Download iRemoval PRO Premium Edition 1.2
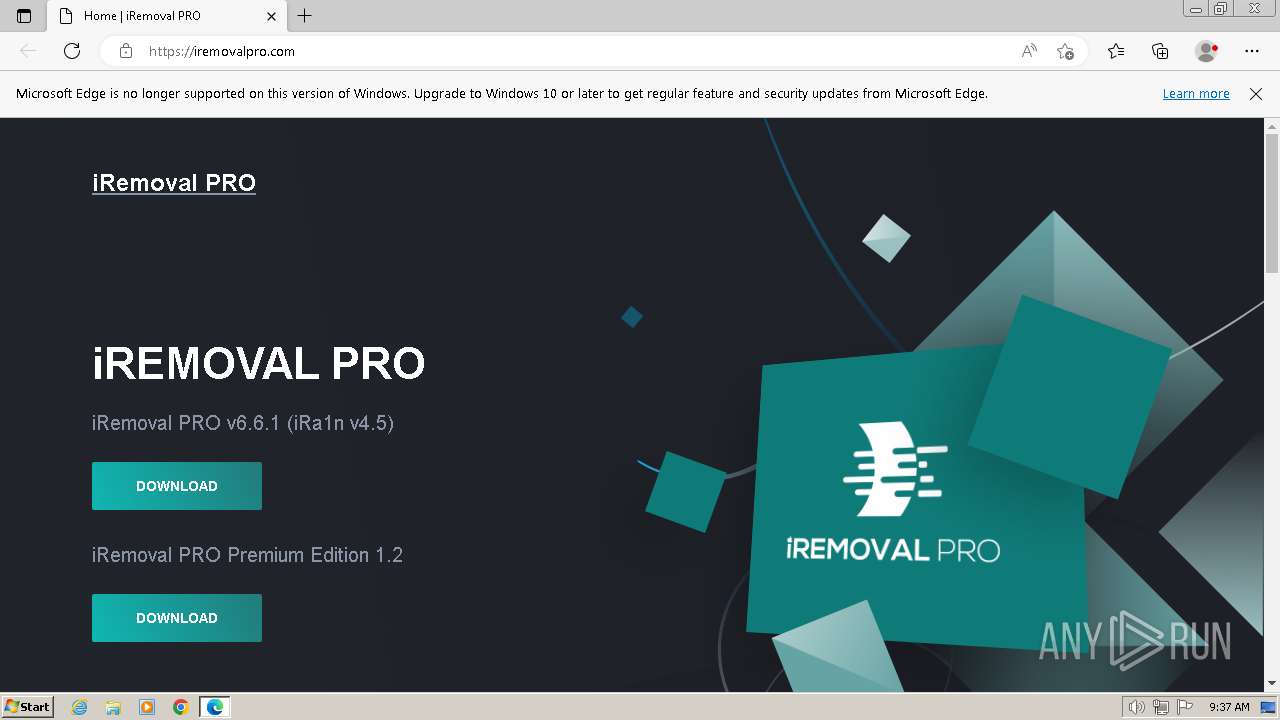This screenshot has width=1280, height=720. pos(177,618)
